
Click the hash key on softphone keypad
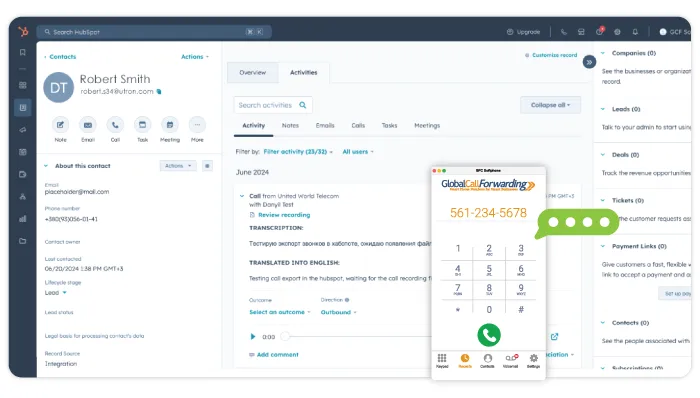pos(521,310)
